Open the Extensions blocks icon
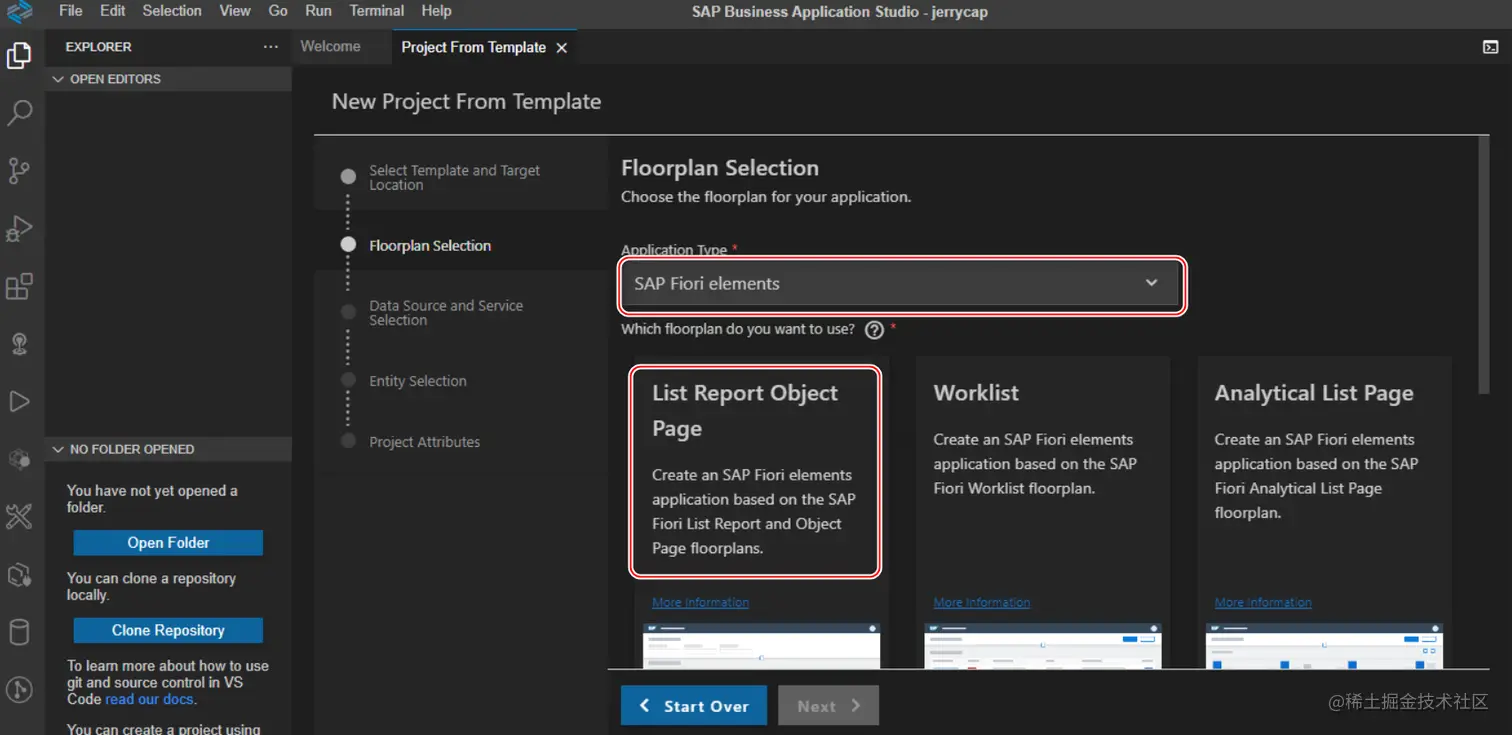 tap(19, 287)
